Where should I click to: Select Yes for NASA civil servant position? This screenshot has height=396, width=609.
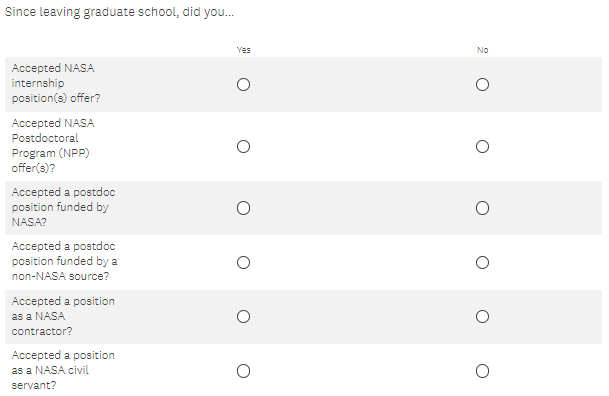click(243, 371)
